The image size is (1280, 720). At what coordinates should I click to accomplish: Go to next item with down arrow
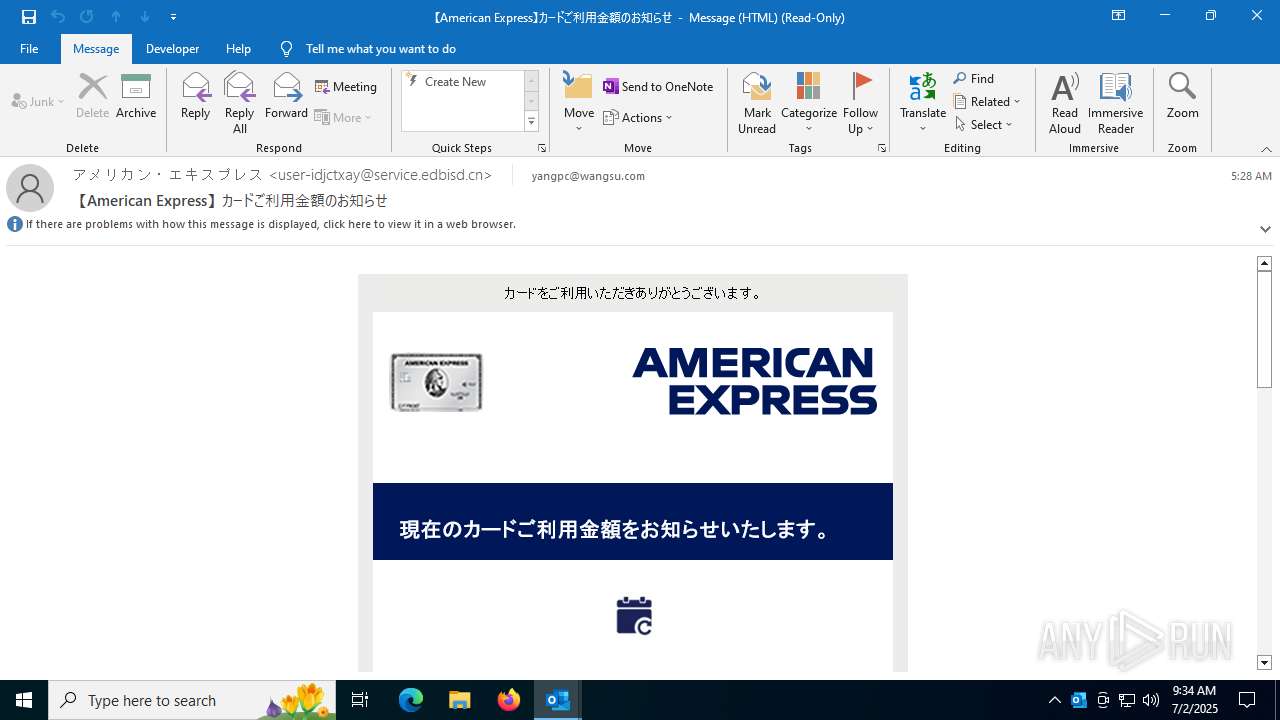145,17
